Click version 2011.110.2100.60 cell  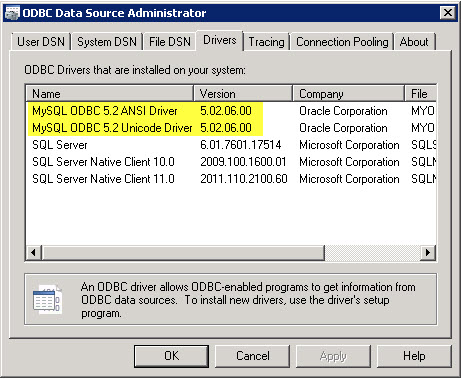click(x=244, y=179)
